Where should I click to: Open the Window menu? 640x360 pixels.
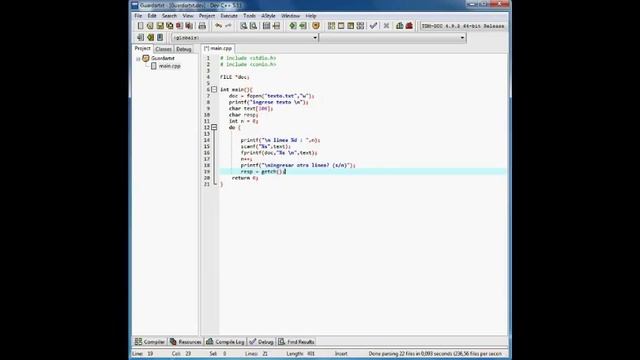coord(291,16)
